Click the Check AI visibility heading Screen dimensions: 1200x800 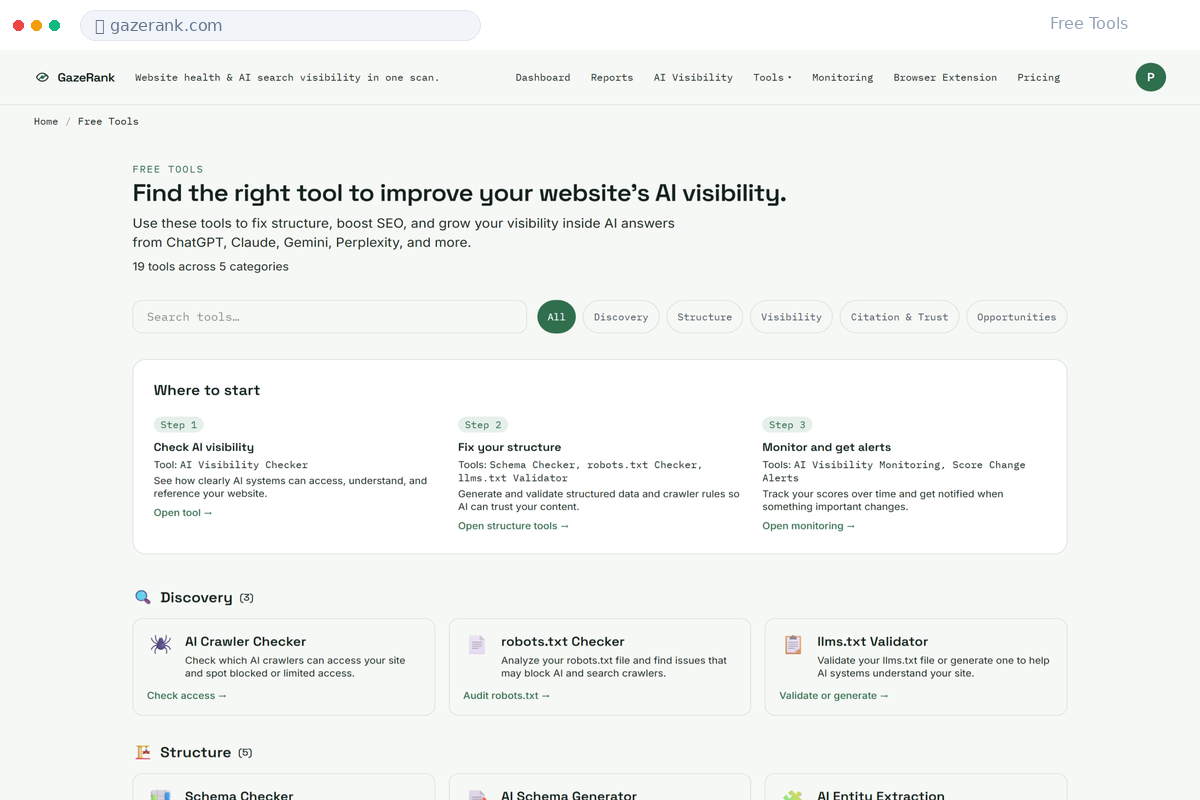click(204, 447)
